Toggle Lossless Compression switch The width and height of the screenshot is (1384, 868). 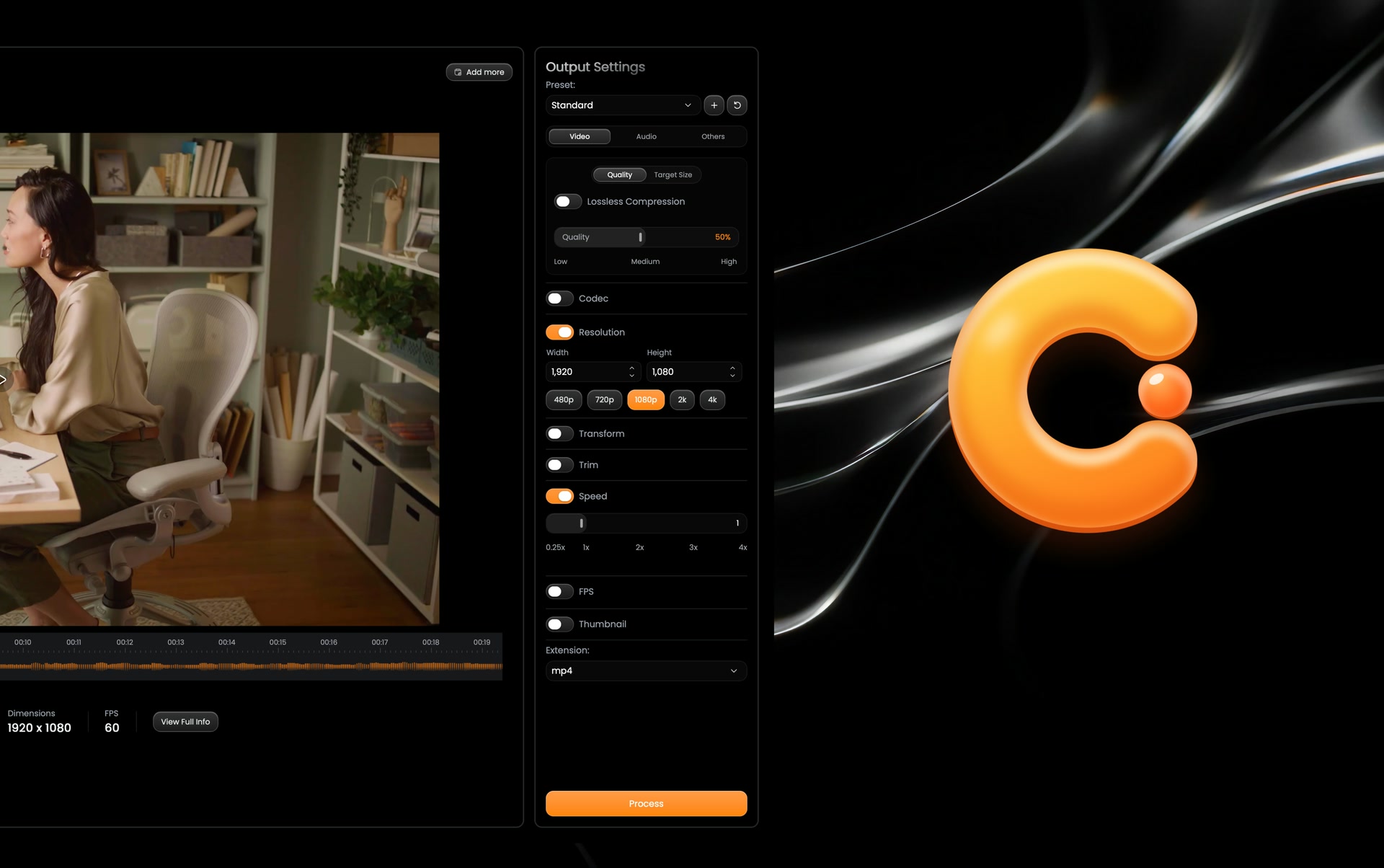tap(567, 201)
